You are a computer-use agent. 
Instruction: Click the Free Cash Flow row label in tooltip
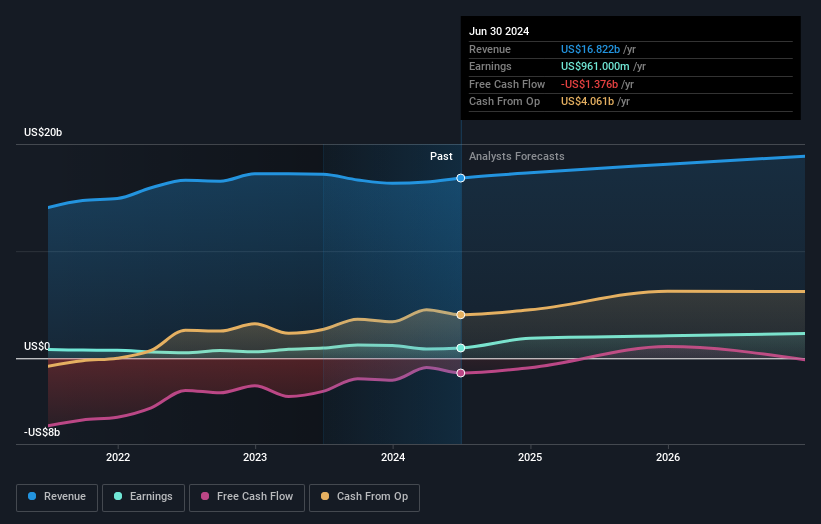tap(507, 84)
